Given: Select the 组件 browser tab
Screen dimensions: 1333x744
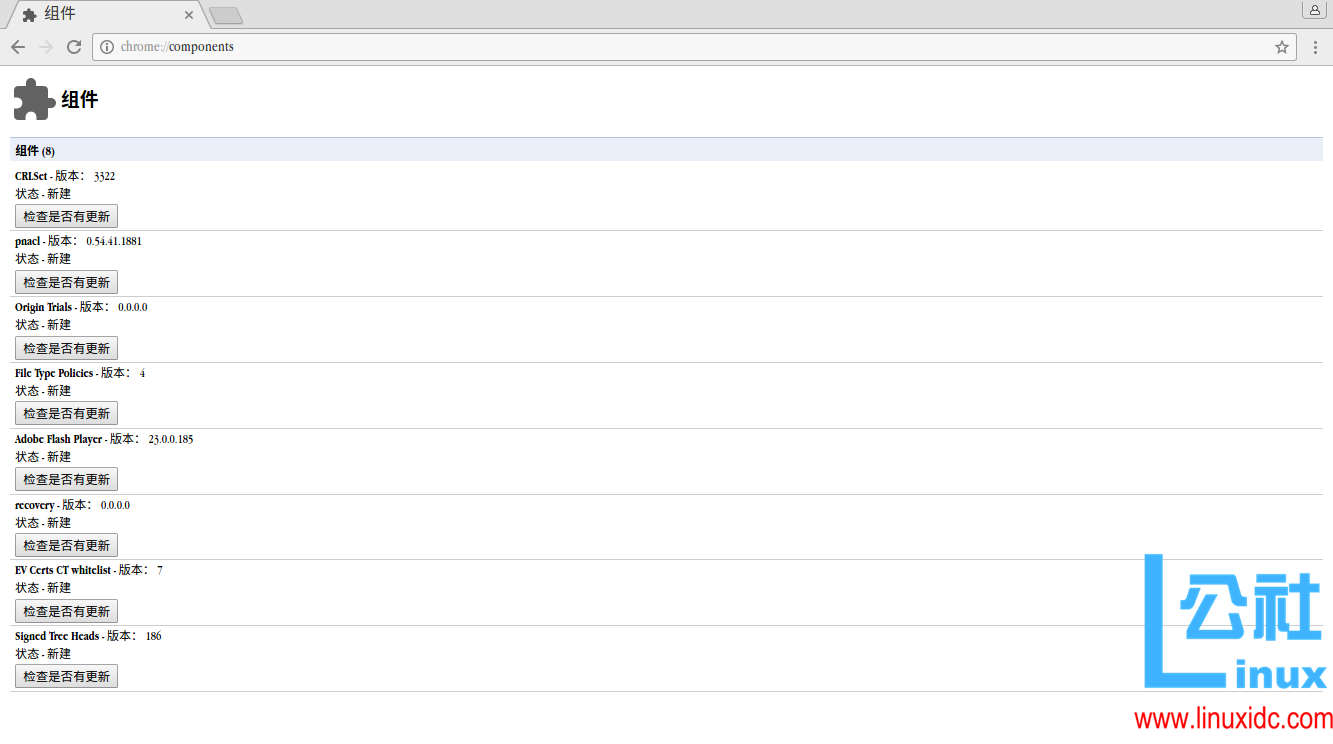Looking at the screenshot, I should point(100,14).
